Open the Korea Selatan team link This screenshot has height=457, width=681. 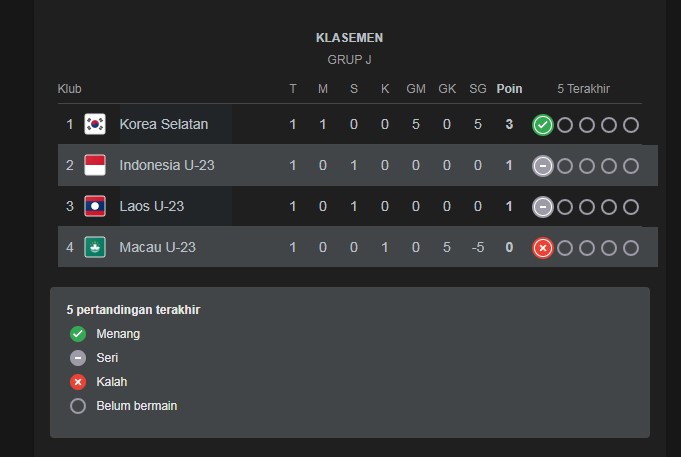(x=164, y=124)
